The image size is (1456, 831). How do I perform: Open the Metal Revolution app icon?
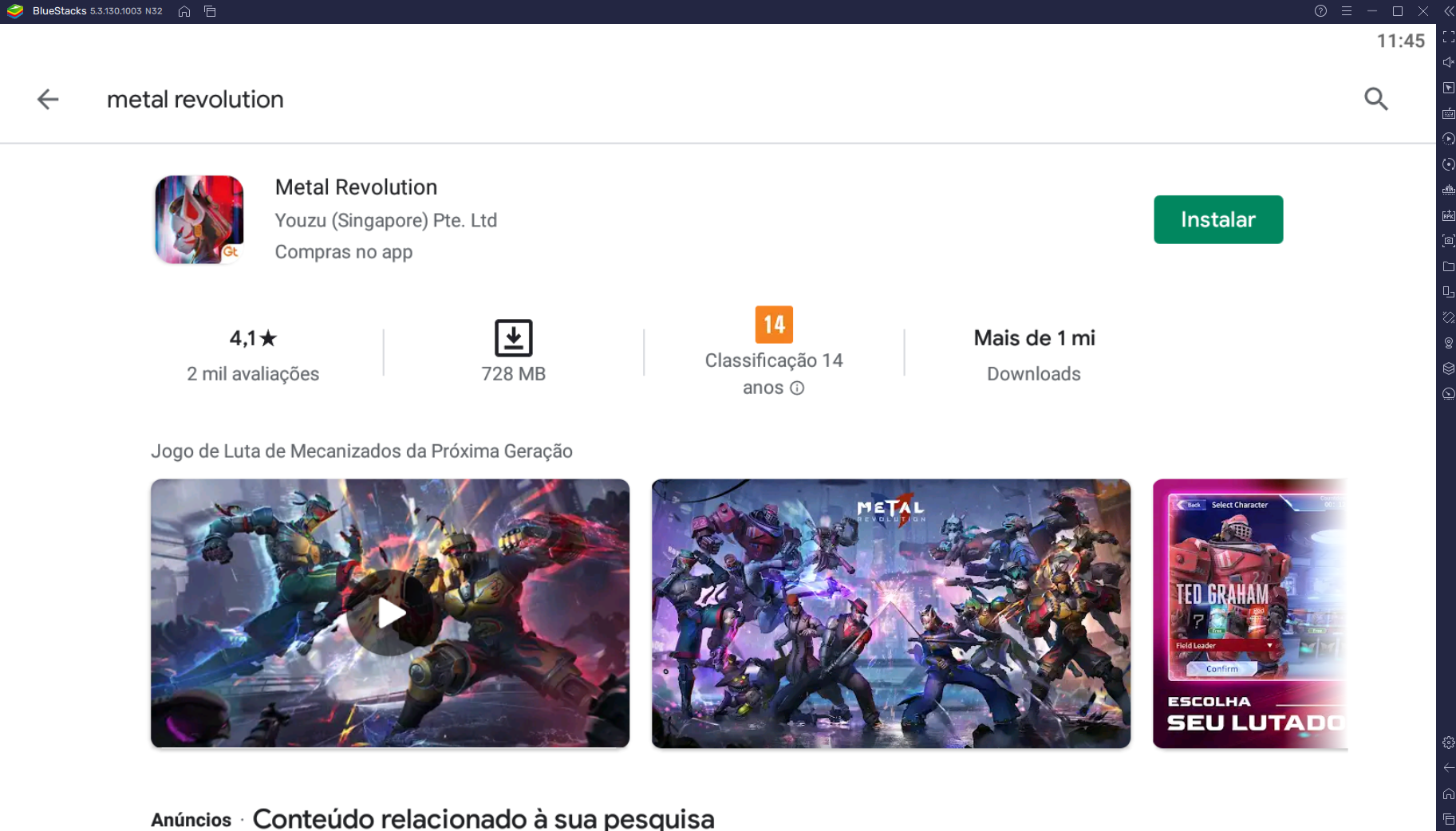(x=199, y=219)
